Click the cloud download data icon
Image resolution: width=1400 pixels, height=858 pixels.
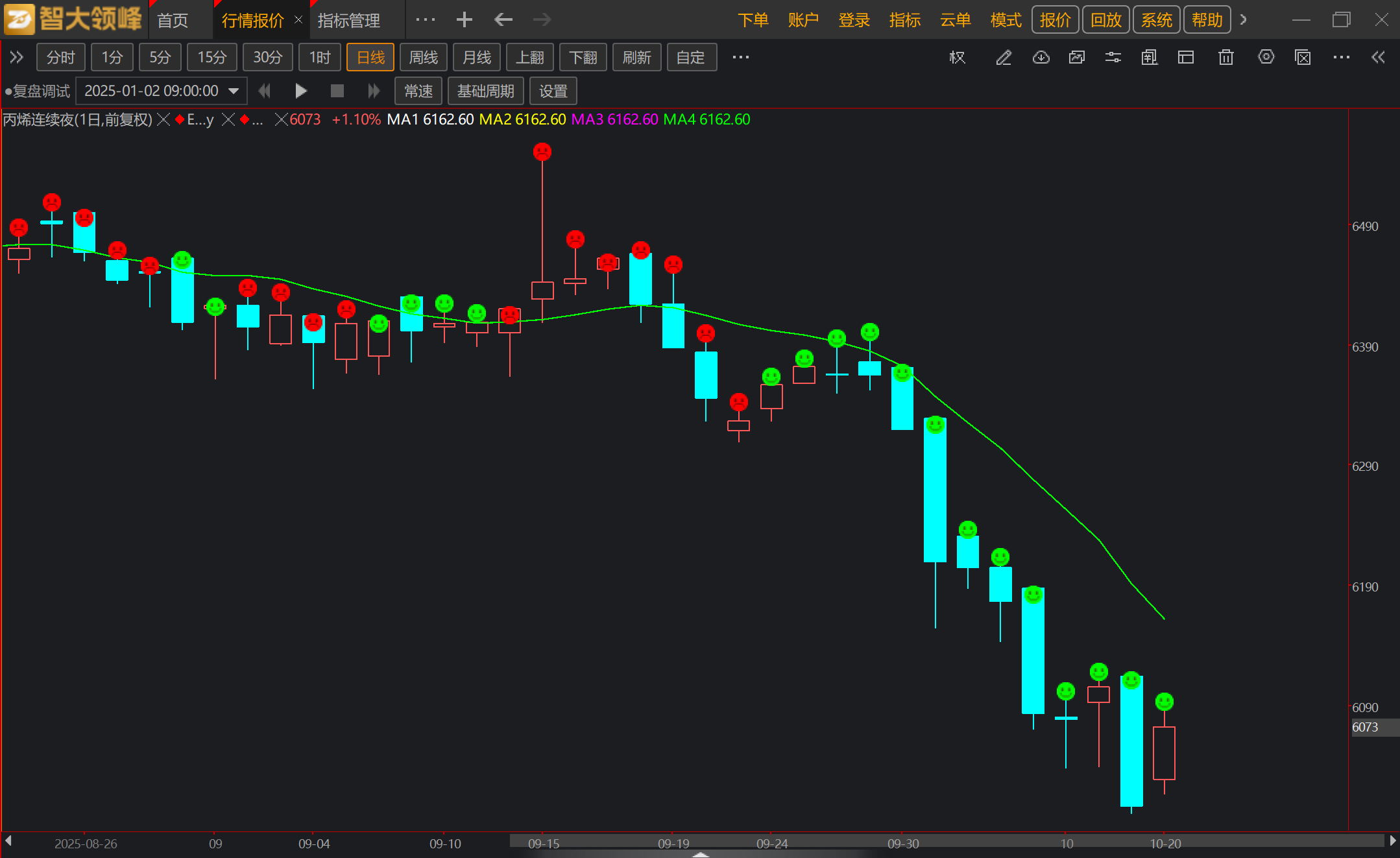coord(1041,58)
